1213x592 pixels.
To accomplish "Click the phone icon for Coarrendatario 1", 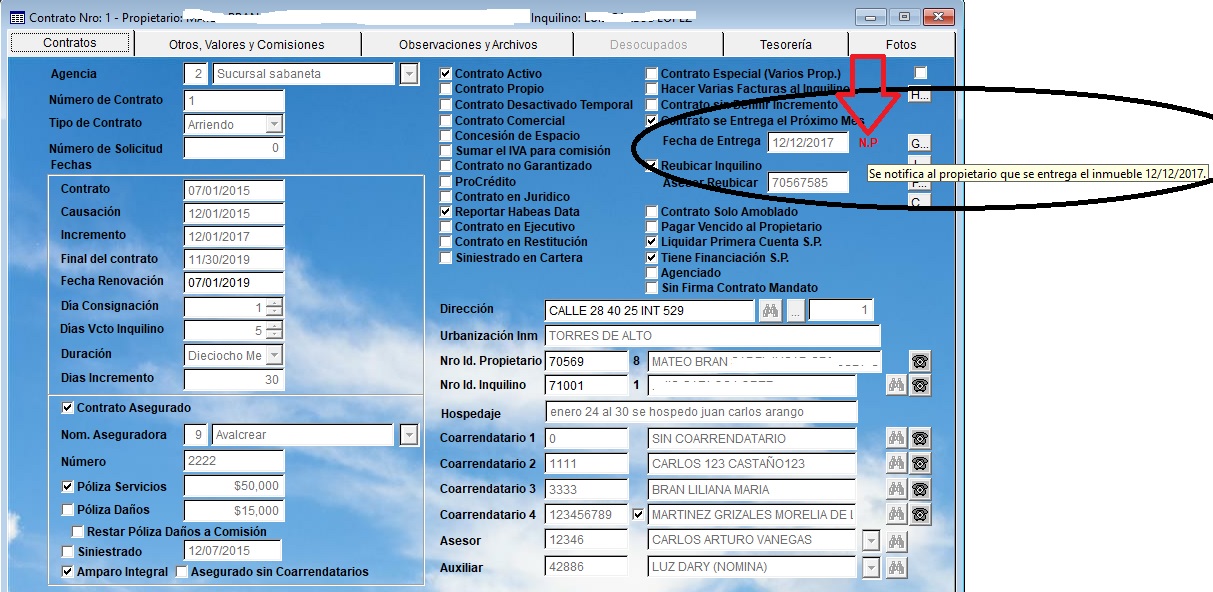I will pyautogui.click(x=920, y=438).
